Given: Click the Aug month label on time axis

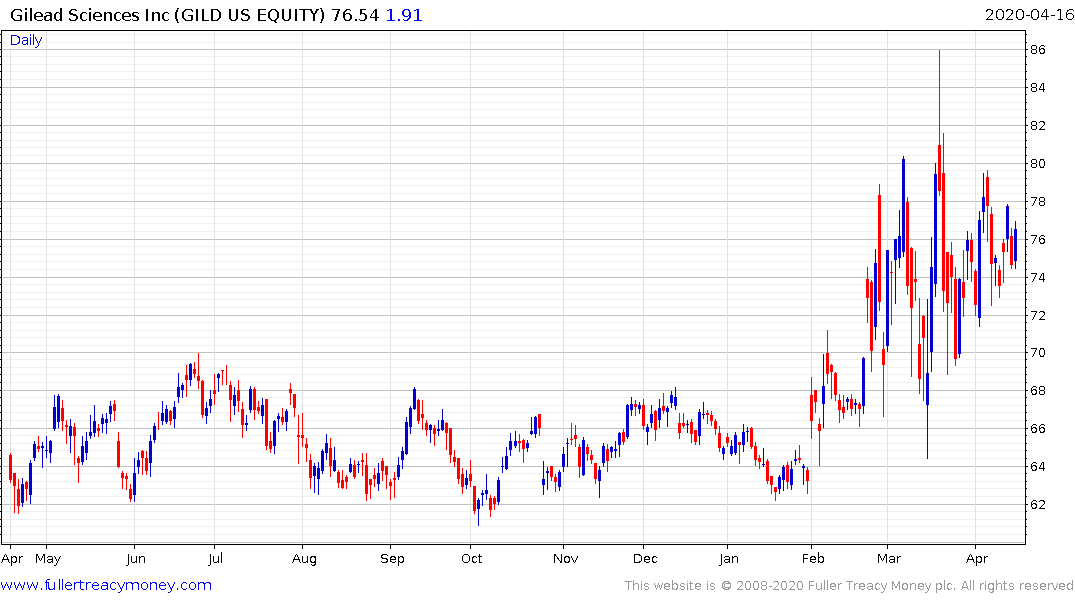Looking at the screenshot, I should [x=304, y=560].
